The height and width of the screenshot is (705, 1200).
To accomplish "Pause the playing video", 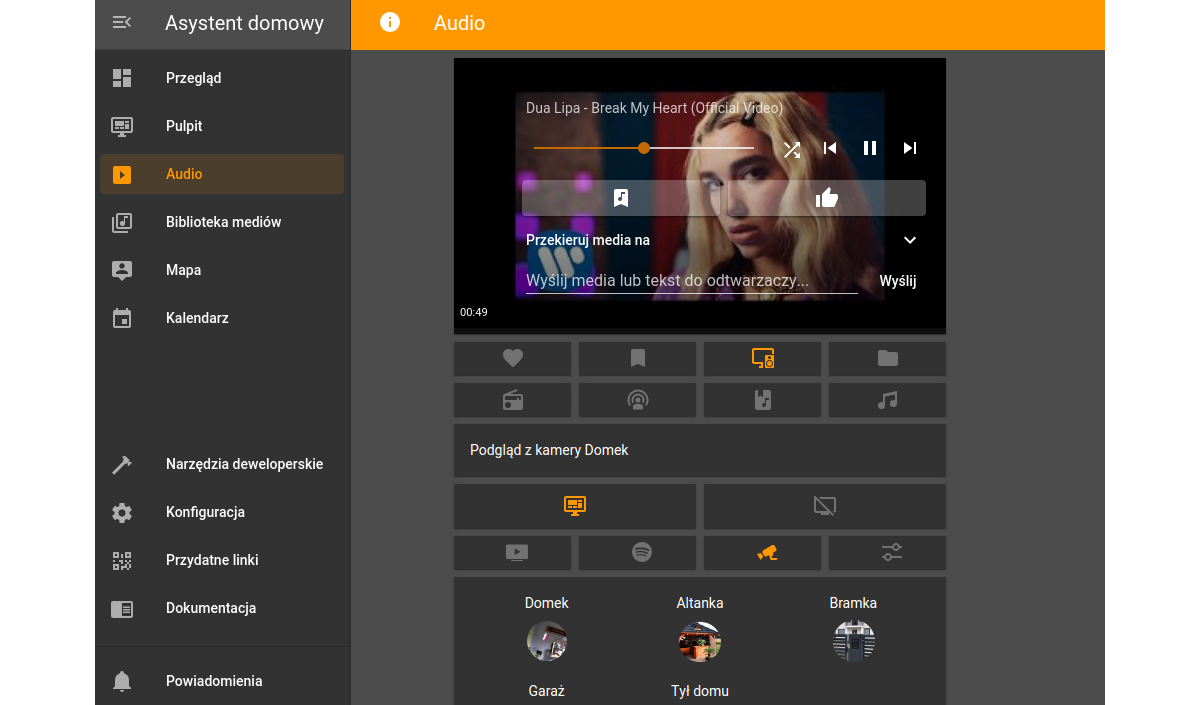I will click(x=870, y=148).
